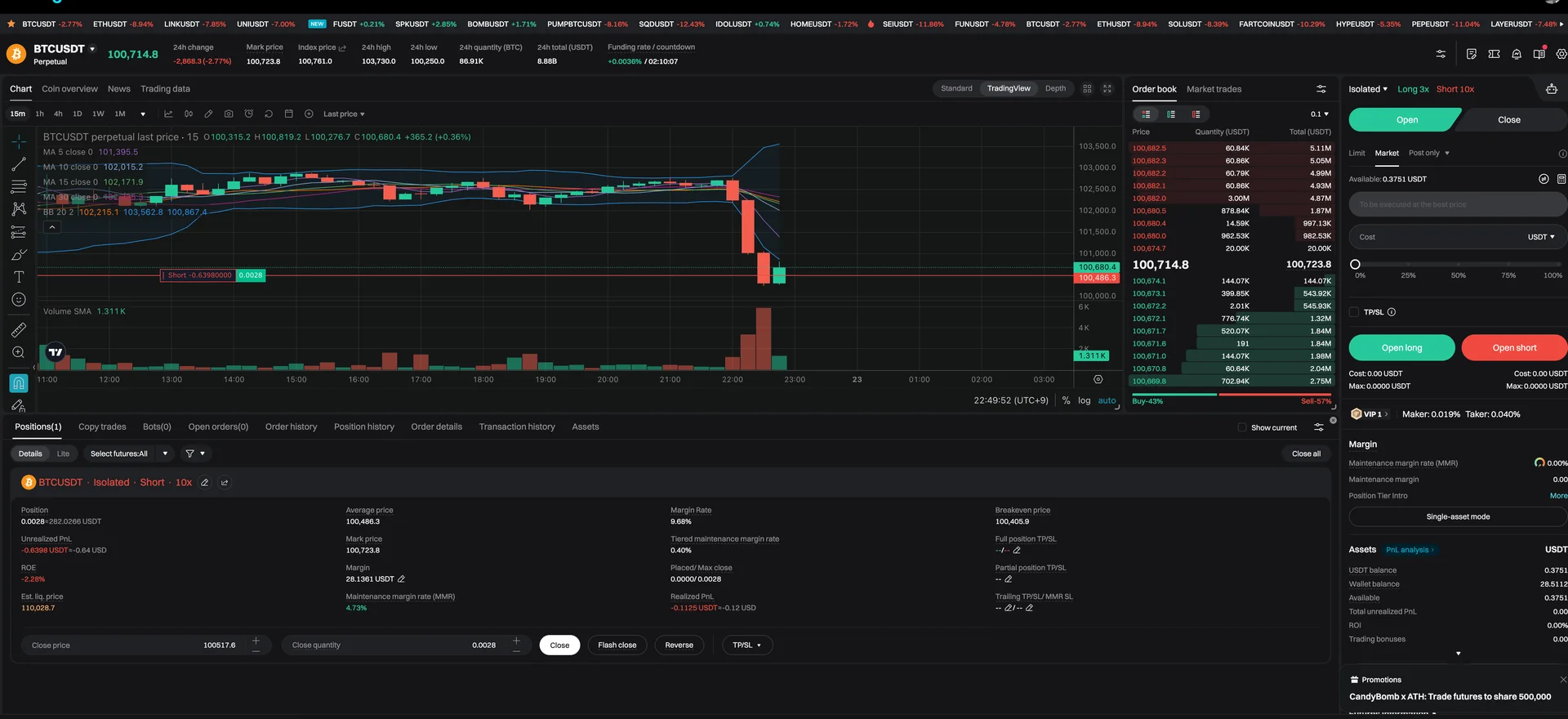Open the order book settings

point(1321,89)
